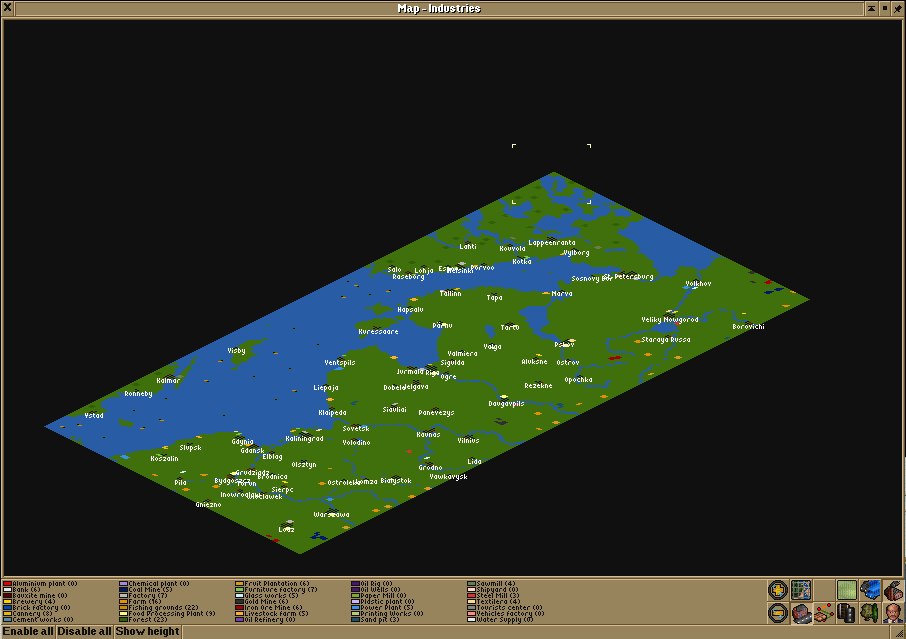
Task: Select Vehicles factory (0) legend text
Action: point(510,614)
